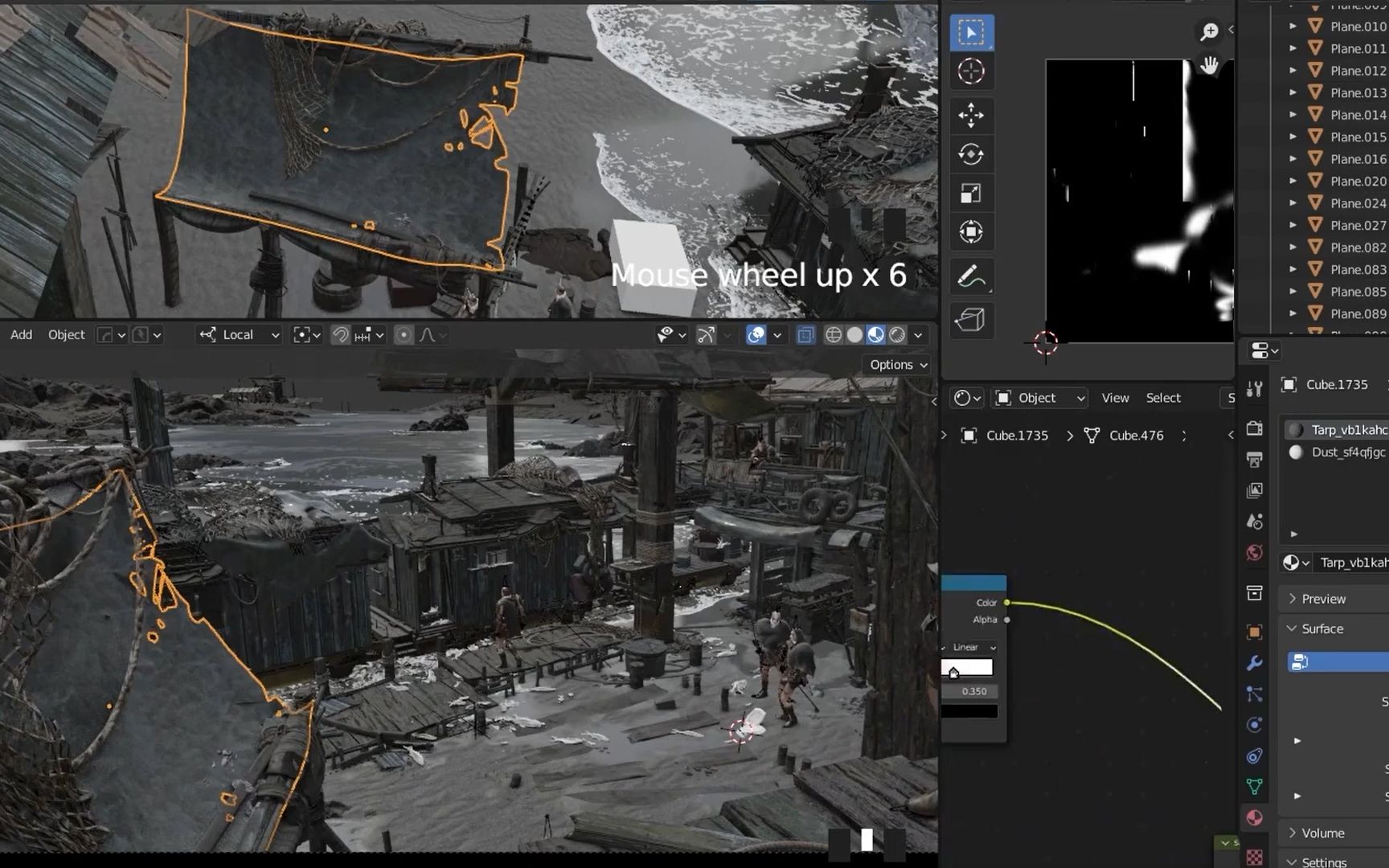This screenshot has height=868, width=1389.
Task: Open the Add menu in viewport header
Action: click(22, 334)
